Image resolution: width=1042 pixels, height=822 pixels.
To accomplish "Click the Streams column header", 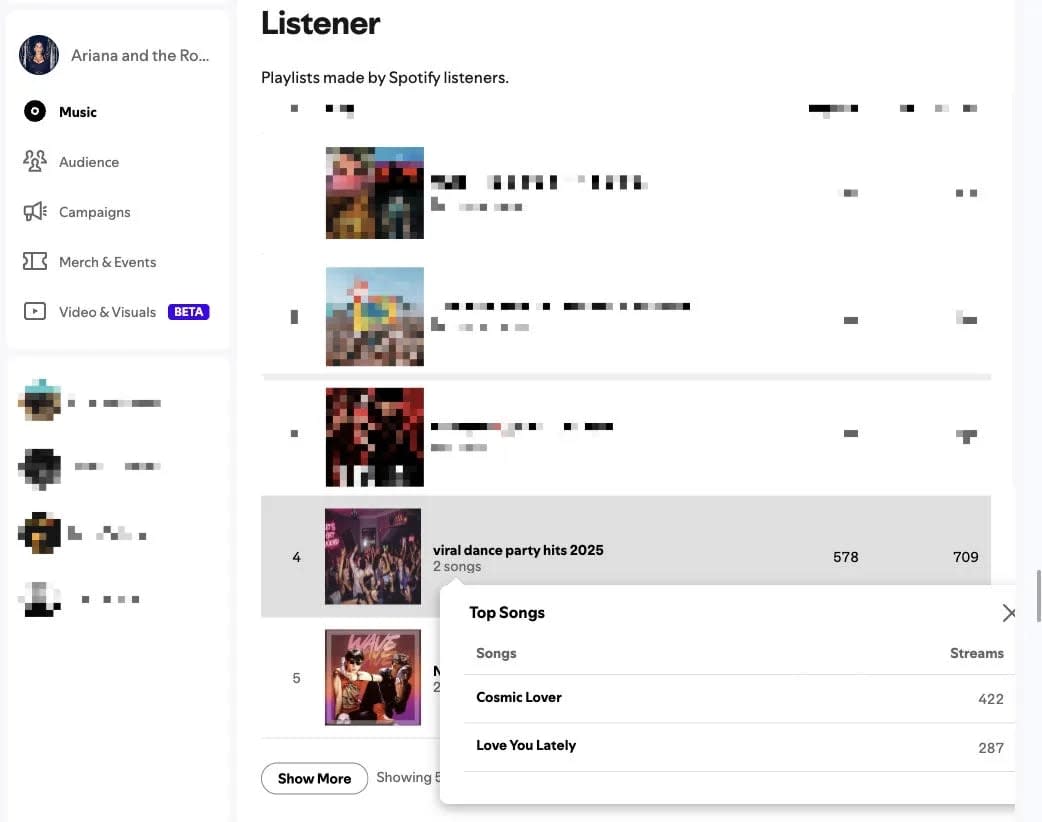I will click(x=976, y=653).
